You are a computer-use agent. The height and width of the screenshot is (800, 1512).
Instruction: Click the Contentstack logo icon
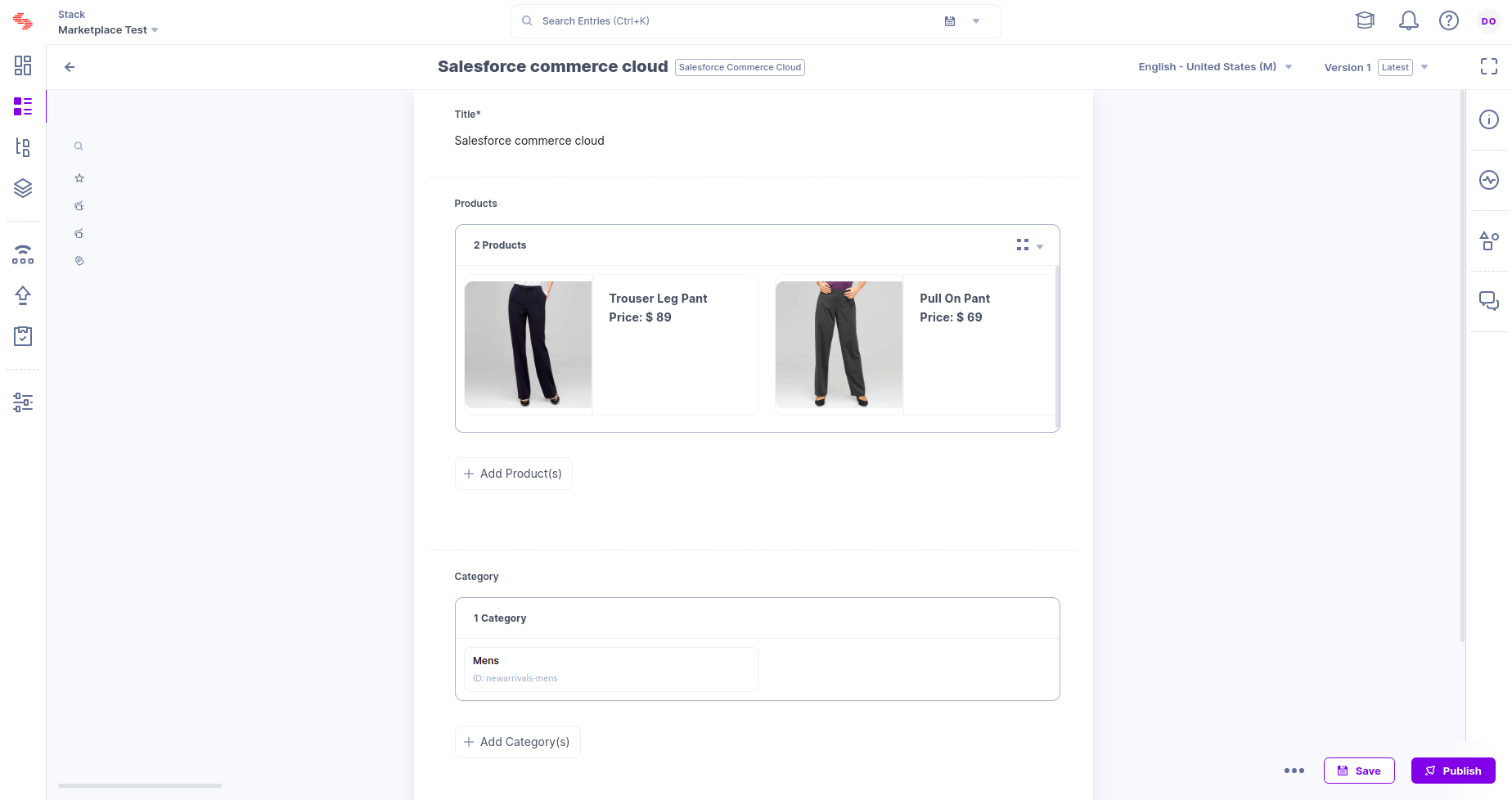(23, 22)
